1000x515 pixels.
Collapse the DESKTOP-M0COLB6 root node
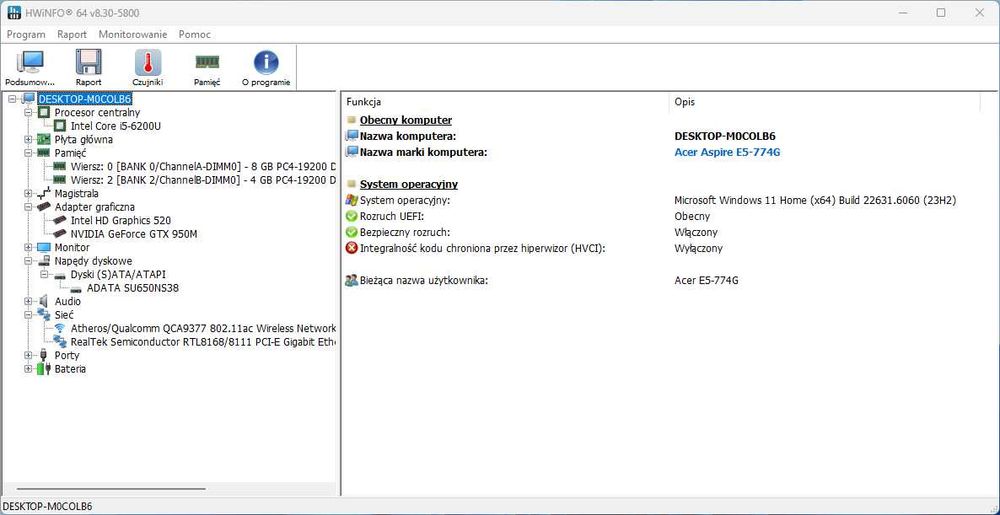coord(12,99)
